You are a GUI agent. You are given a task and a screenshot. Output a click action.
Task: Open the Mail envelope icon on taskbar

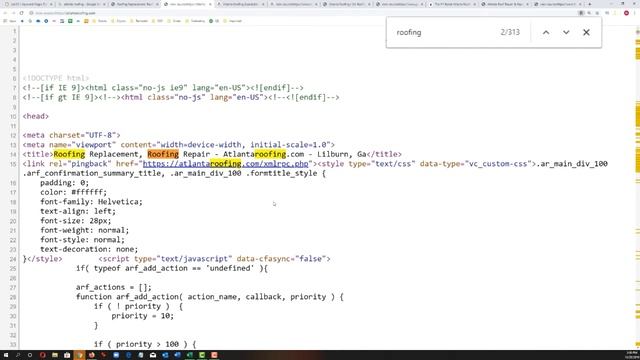click(x=153, y=355)
